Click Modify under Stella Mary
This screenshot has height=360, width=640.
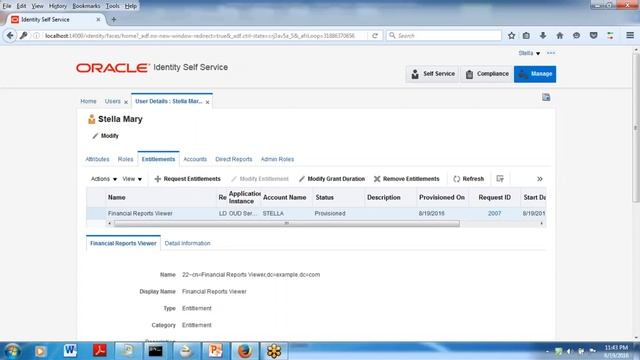[105, 136]
